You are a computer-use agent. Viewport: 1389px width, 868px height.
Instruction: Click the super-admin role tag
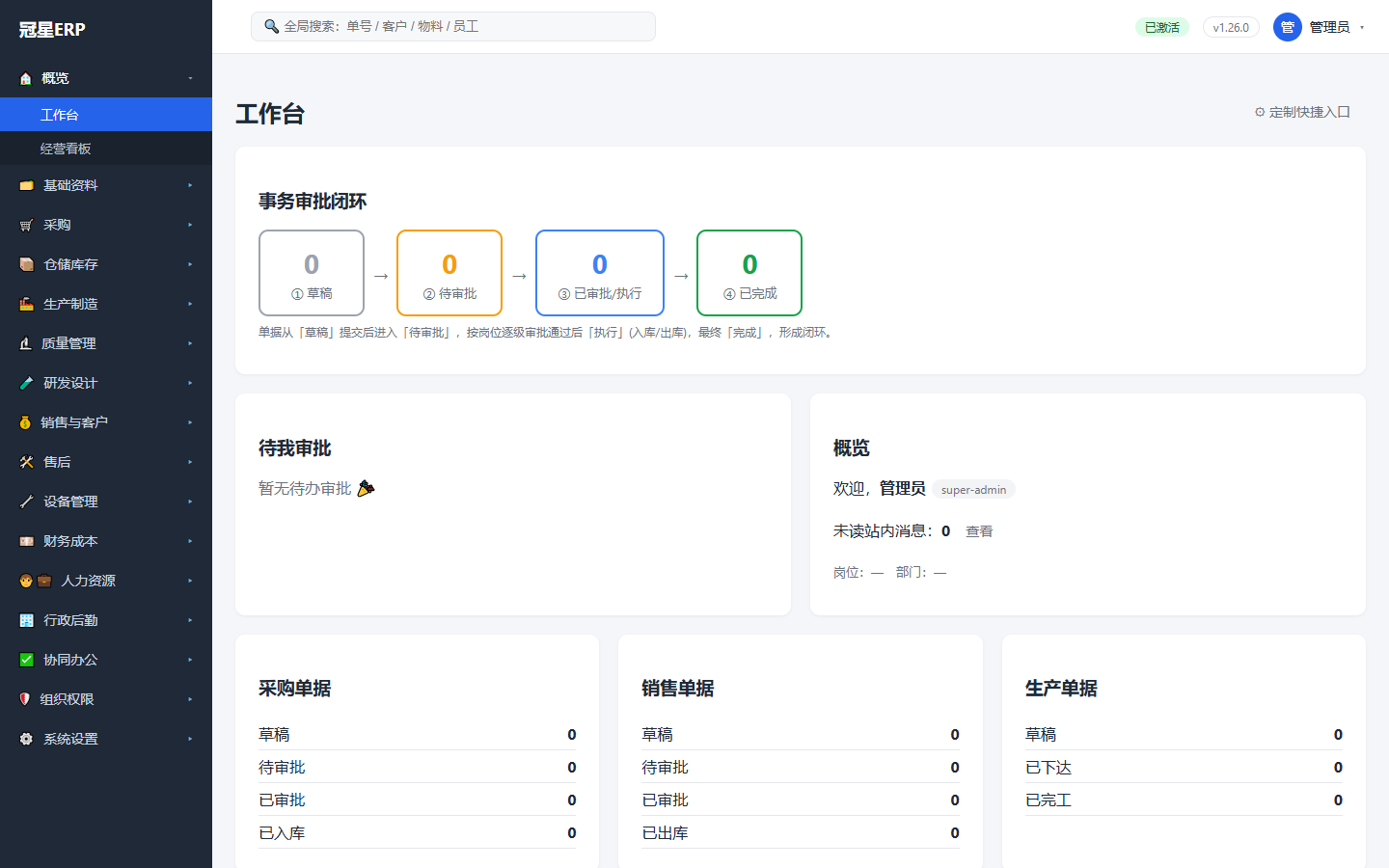pos(973,490)
